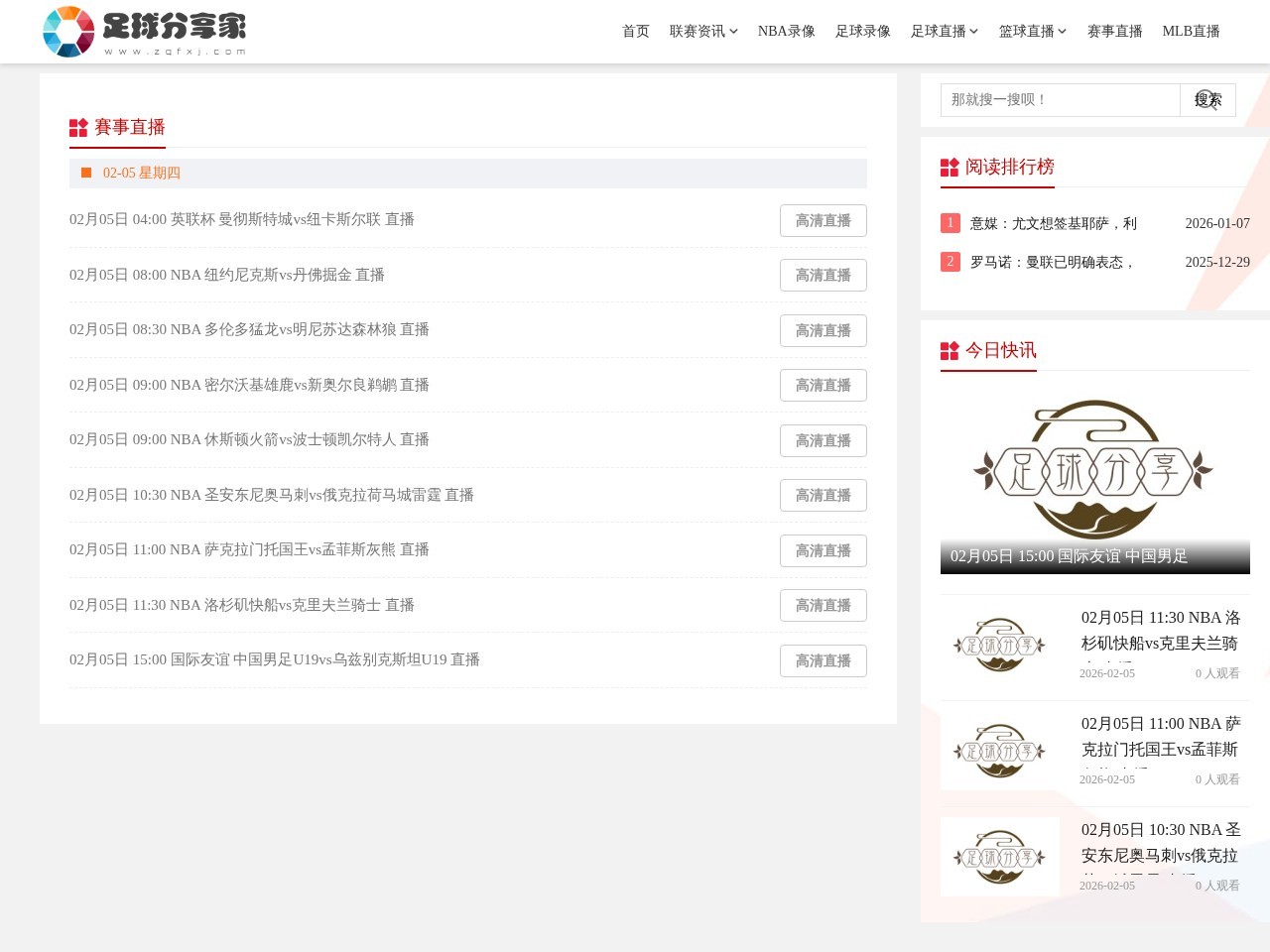Open the large 今日快讯 banner for 国际友谊 中国男足
The height and width of the screenshot is (952, 1270).
[x=1095, y=483]
